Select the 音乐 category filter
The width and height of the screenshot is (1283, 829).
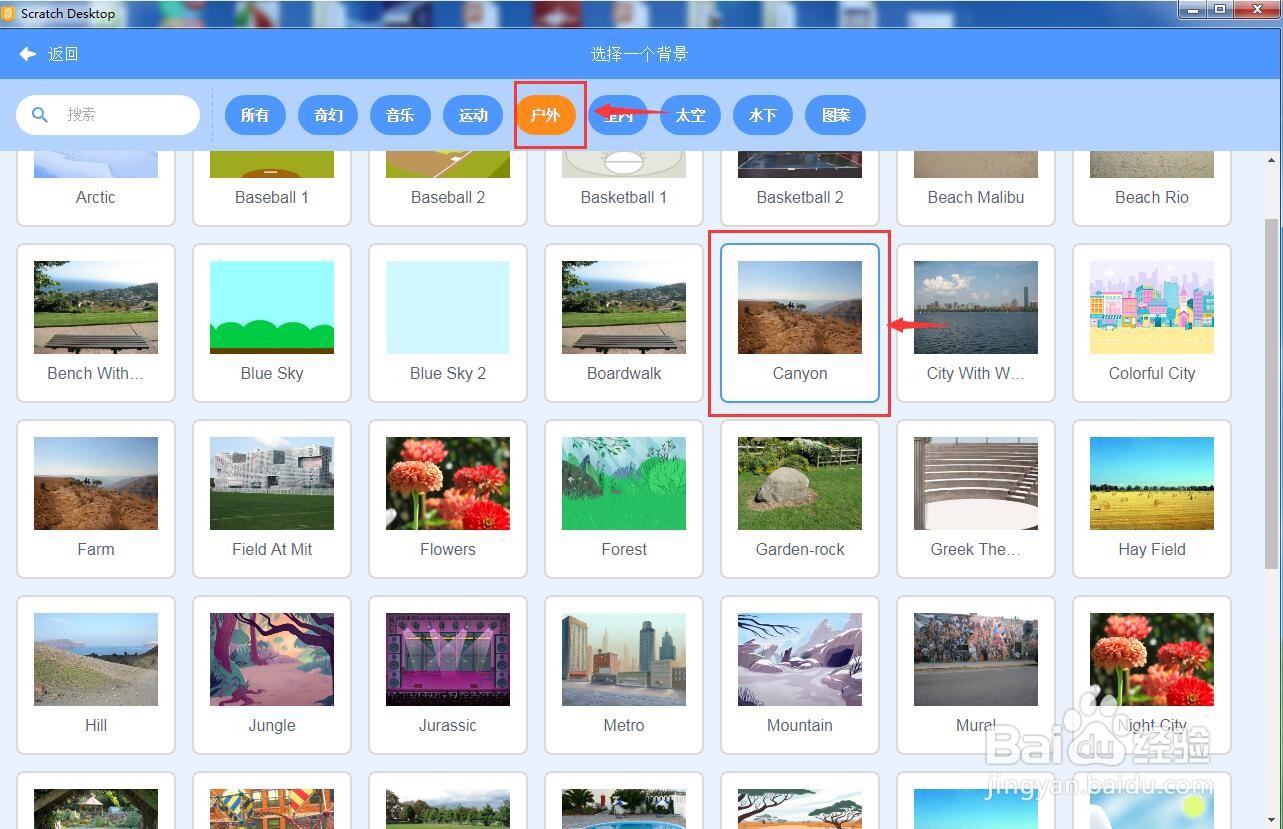pos(400,115)
